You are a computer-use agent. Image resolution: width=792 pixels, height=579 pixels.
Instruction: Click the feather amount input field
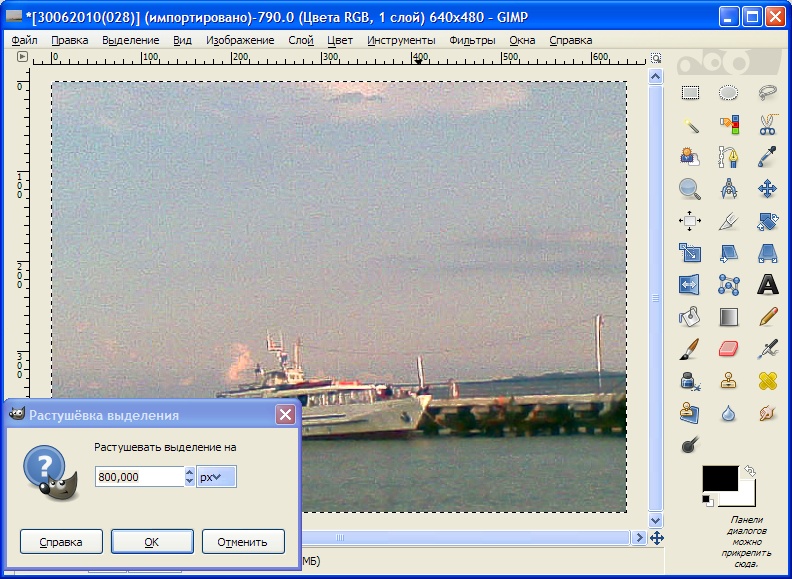(x=139, y=477)
